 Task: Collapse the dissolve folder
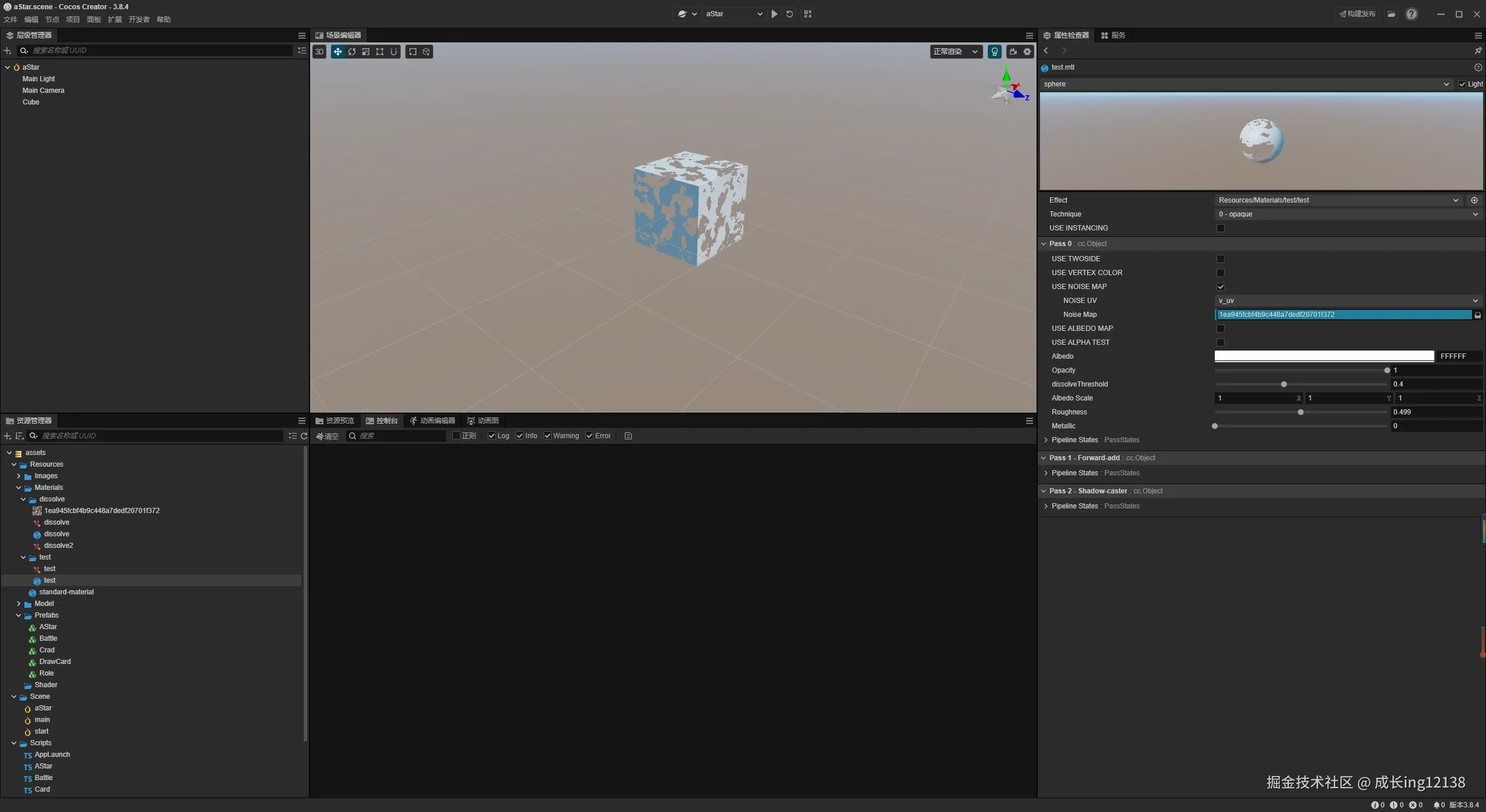(x=23, y=499)
